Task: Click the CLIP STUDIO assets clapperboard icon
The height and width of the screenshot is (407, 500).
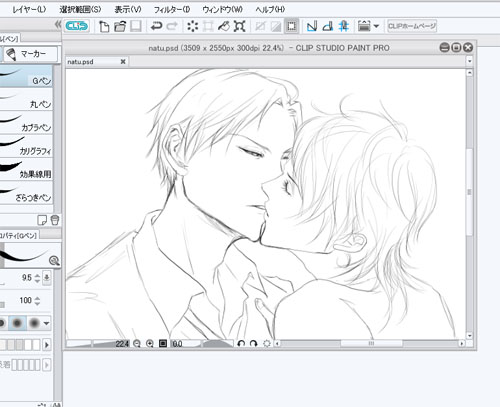Action: (364, 26)
